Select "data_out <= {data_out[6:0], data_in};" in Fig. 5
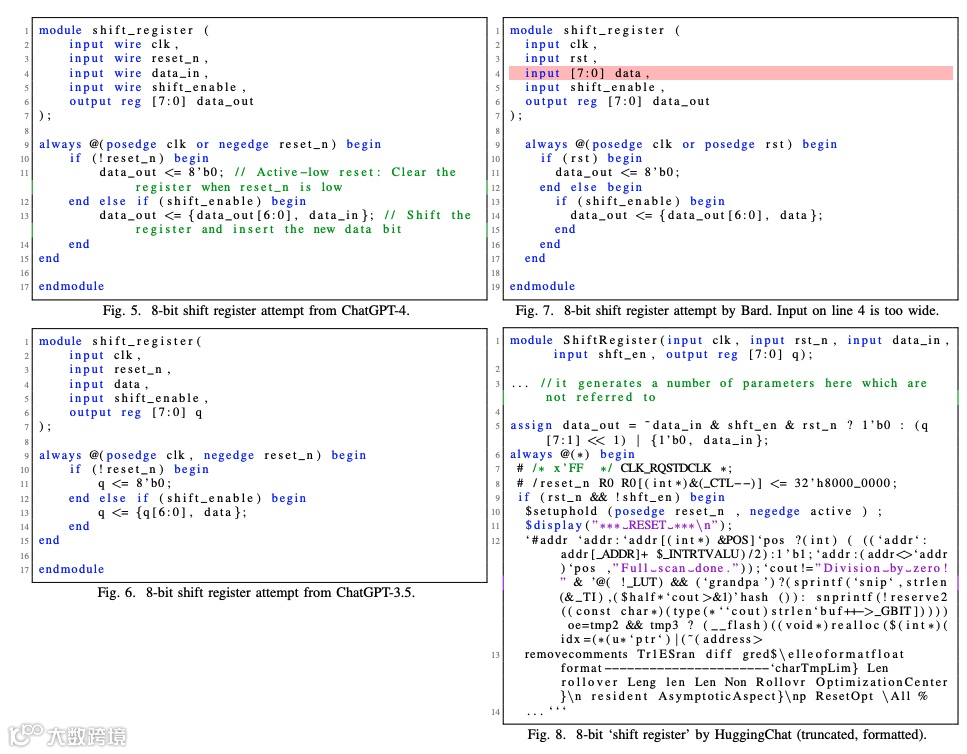 coord(237,215)
